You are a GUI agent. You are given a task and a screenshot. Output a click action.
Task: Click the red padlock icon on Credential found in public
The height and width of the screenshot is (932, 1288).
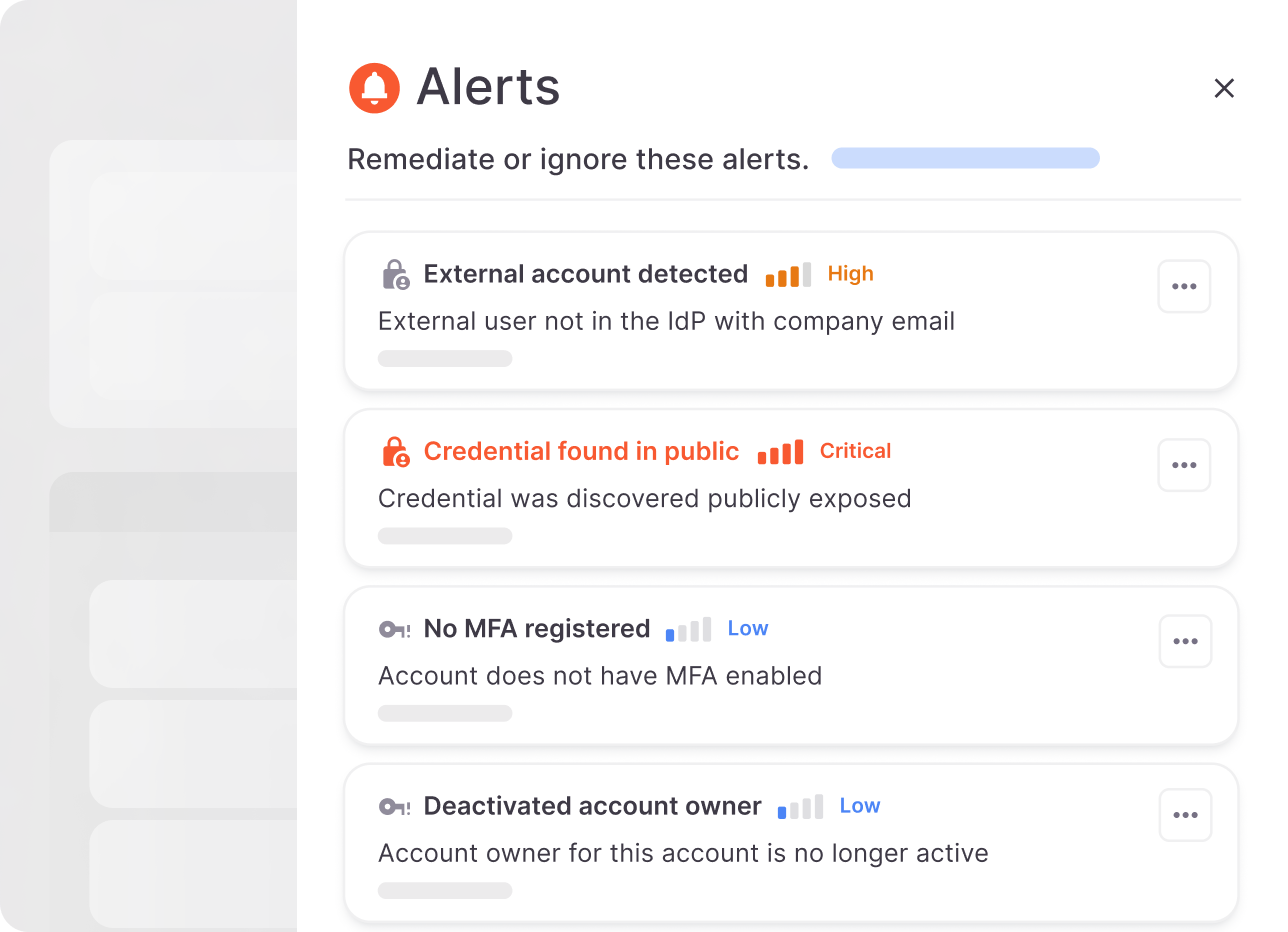coord(395,451)
